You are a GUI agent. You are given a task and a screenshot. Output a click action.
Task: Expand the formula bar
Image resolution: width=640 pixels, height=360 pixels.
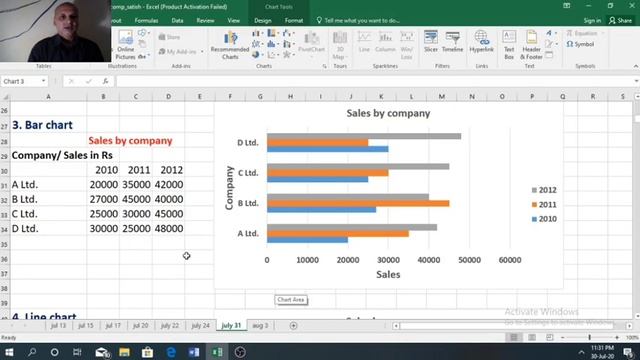click(x=636, y=81)
